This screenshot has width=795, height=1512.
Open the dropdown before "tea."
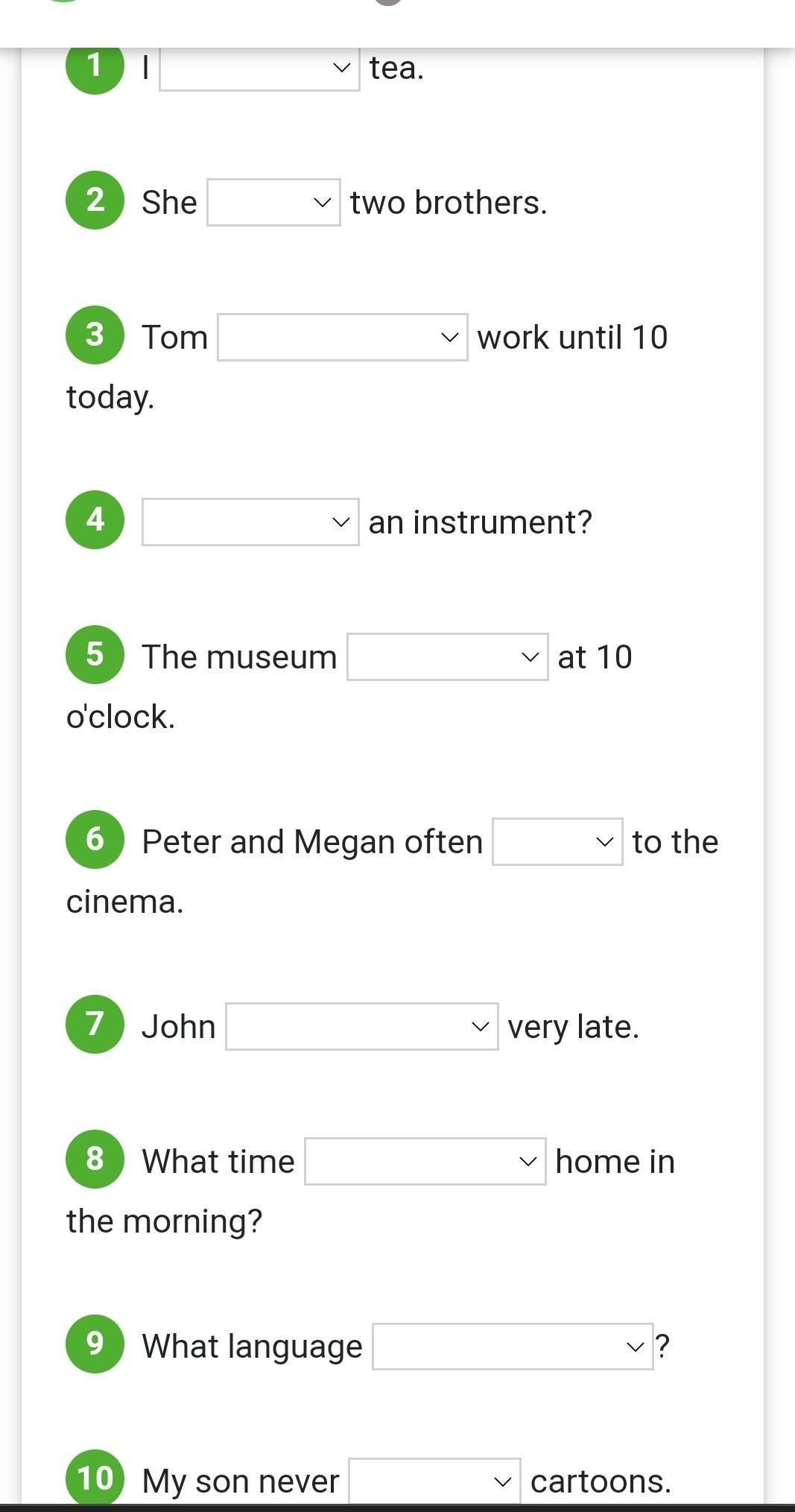(259, 69)
